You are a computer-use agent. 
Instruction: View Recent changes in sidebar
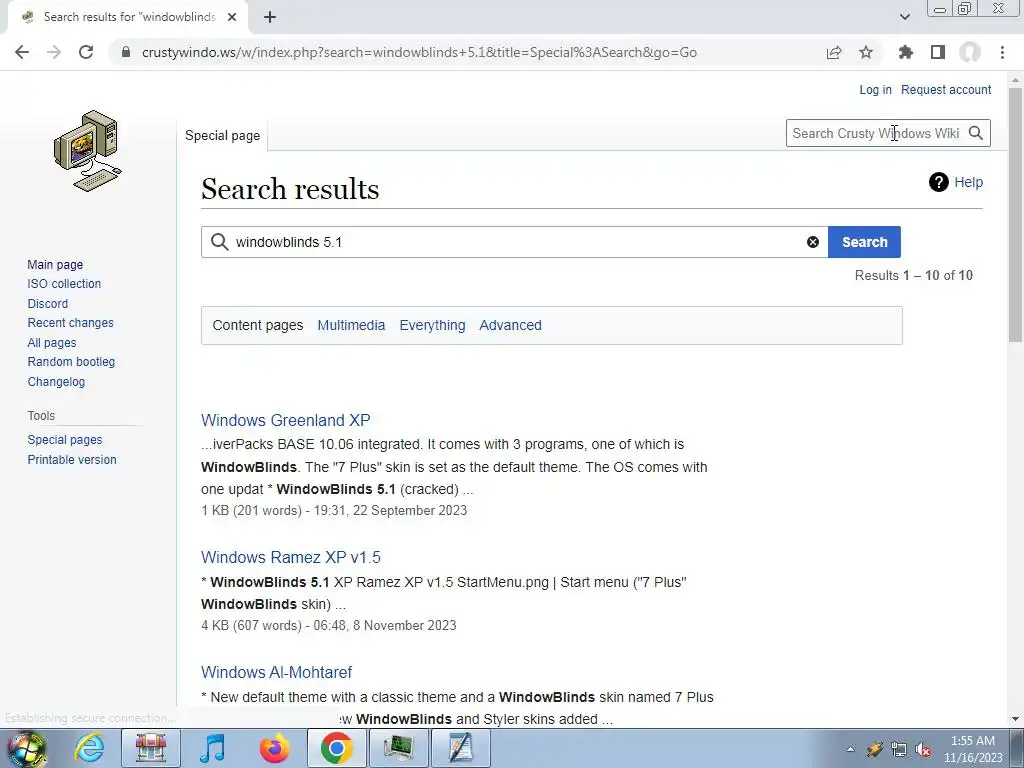71,323
